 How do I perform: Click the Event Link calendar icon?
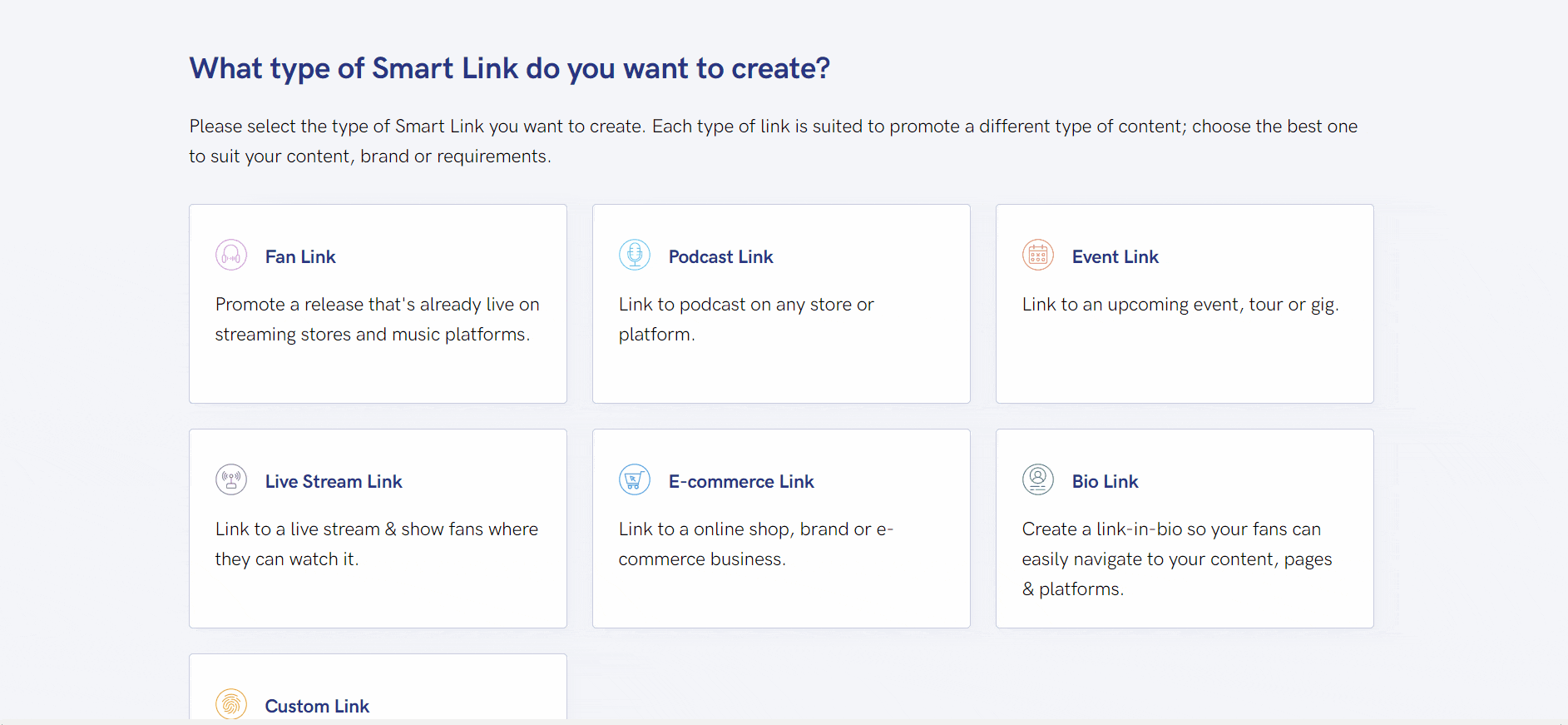point(1038,255)
